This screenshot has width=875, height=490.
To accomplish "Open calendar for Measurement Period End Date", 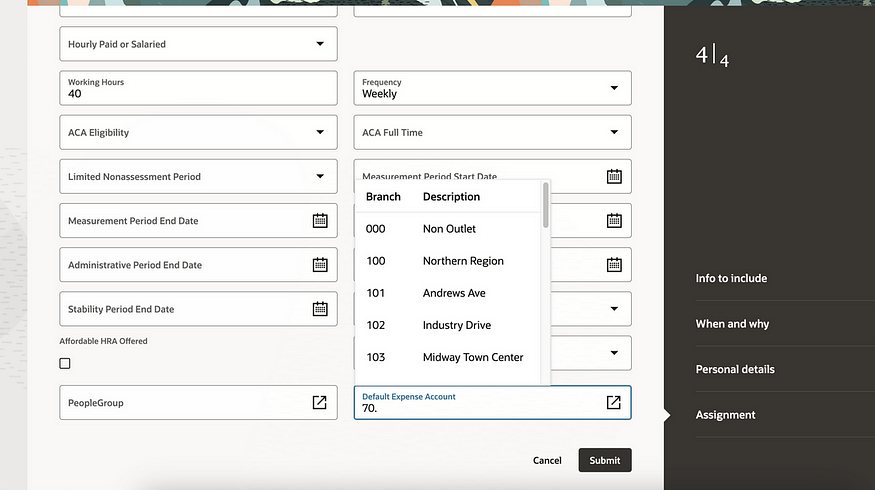I will [x=320, y=221].
